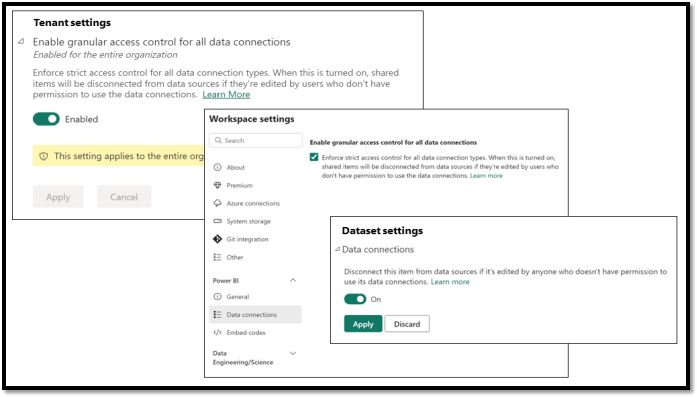The width and height of the screenshot is (697, 397).
Task: Click the Dataset settings title
Action: point(382,231)
